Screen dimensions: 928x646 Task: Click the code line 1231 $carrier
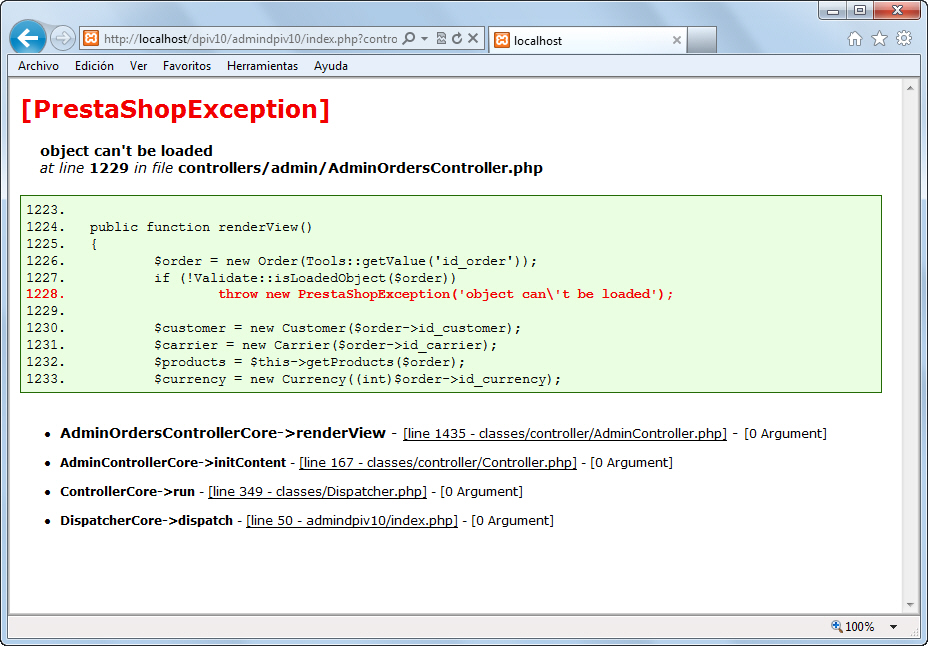pos(326,345)
